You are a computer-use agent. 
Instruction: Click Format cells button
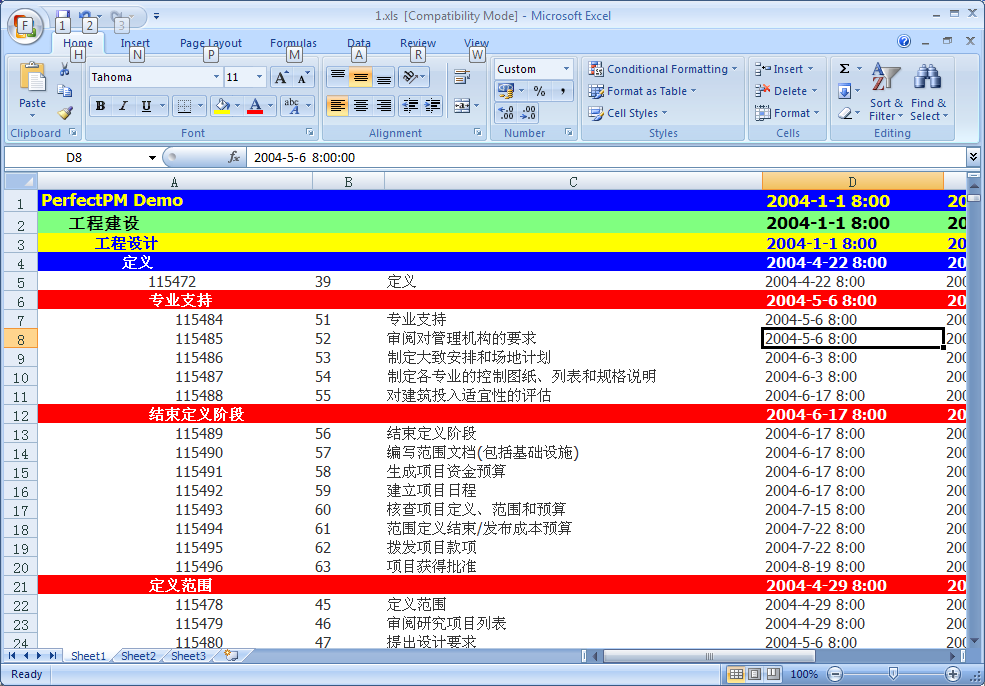click(787, 113)
